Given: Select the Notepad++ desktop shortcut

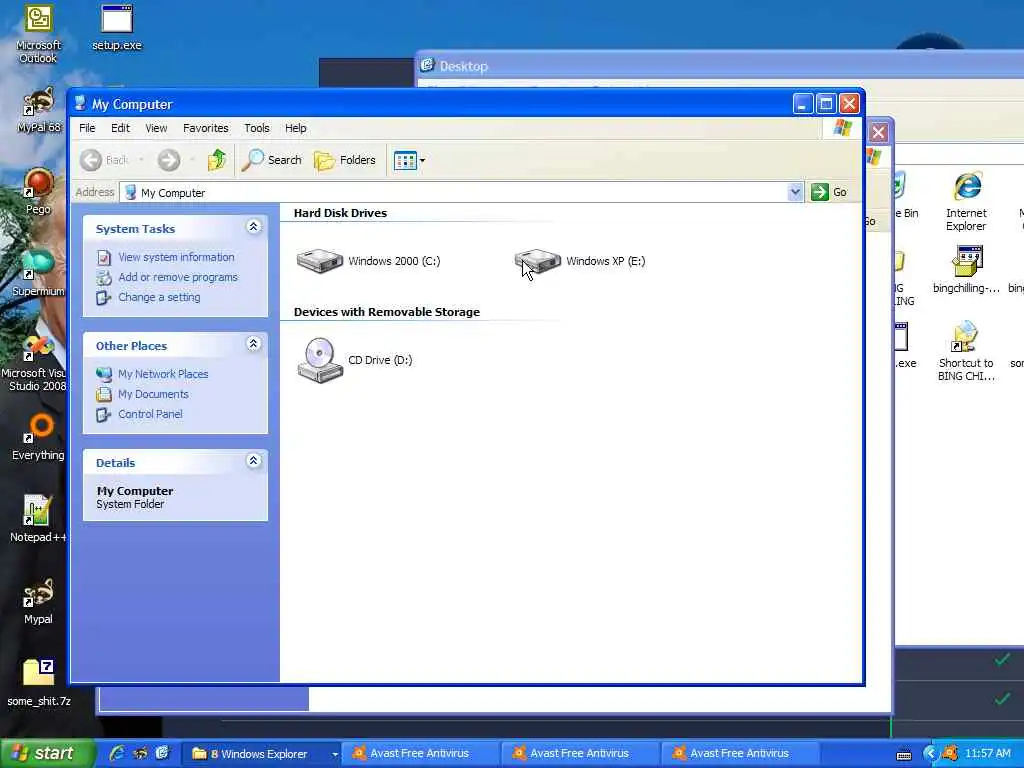Looking at the screenshot, I should (38, 519).
